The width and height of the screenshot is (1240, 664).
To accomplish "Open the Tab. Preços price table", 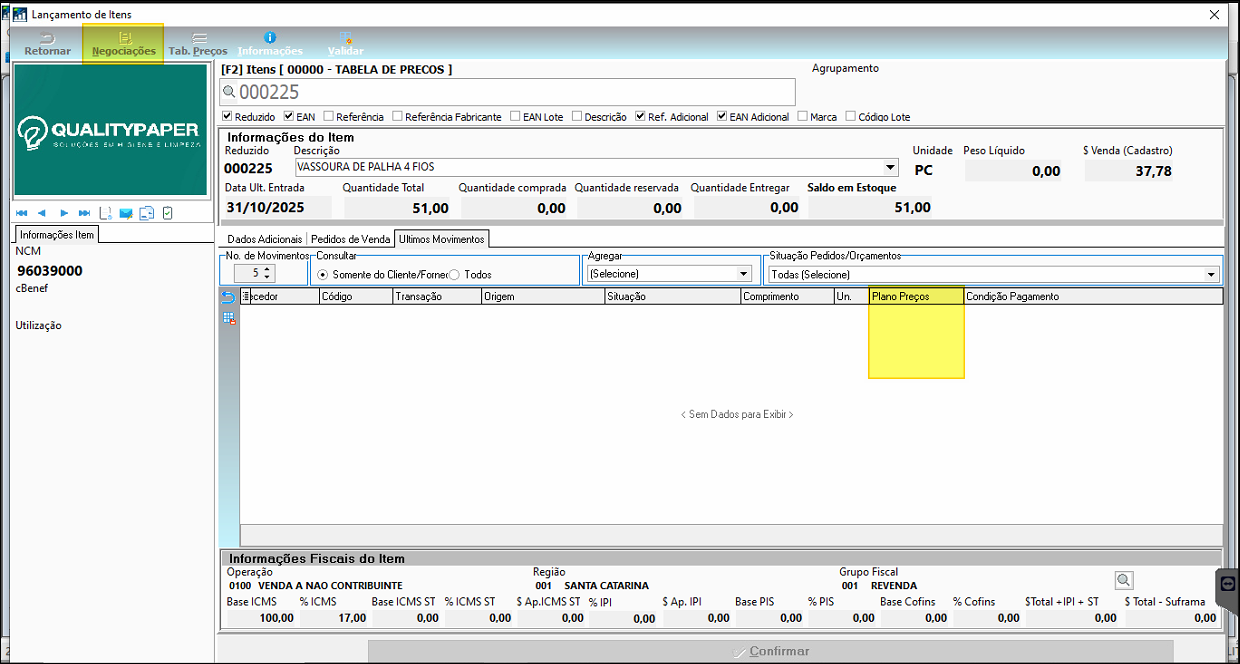I will (198, 43).
